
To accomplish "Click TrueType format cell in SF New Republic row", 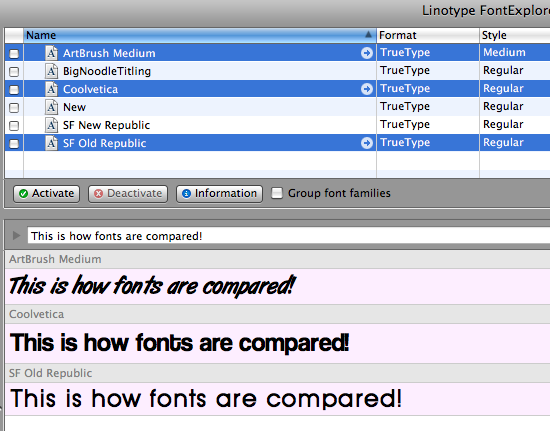I will pyautogui.click(x=405, y=124).
